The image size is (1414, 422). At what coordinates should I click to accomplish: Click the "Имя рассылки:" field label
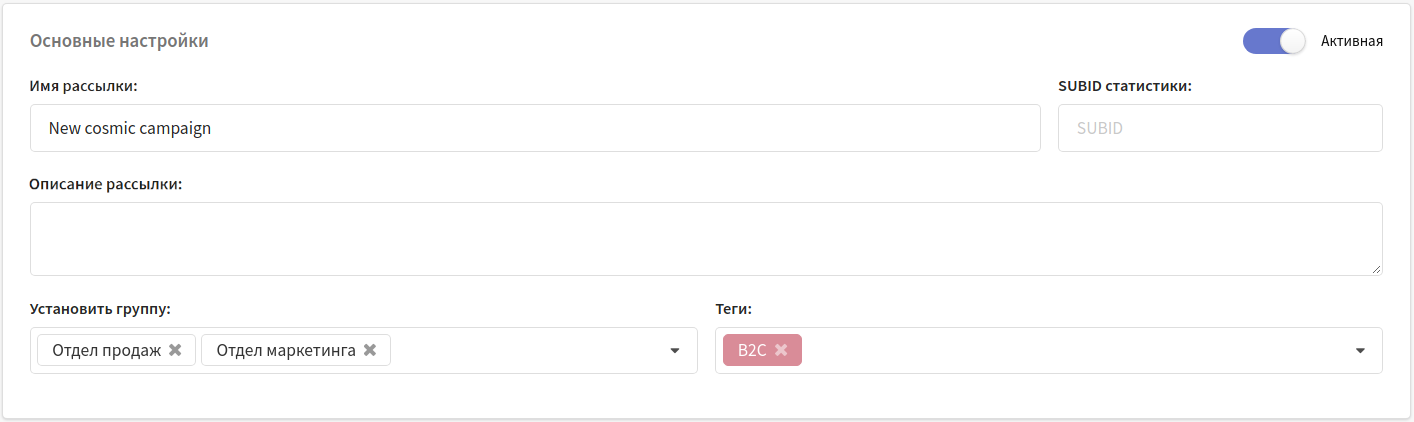pos(83,86)
